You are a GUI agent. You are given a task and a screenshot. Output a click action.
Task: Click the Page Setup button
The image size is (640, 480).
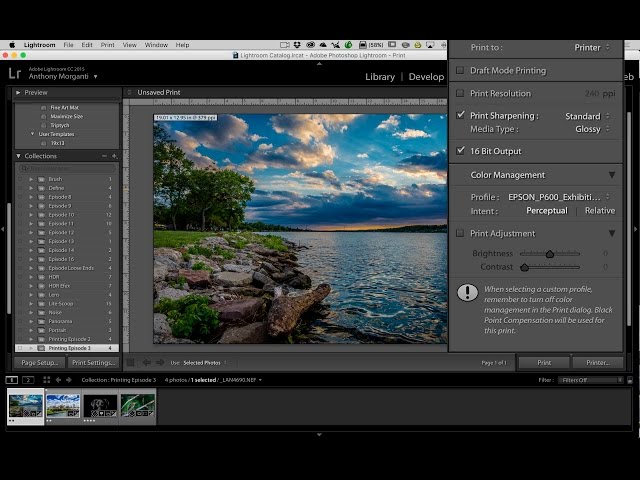[40, 363]
